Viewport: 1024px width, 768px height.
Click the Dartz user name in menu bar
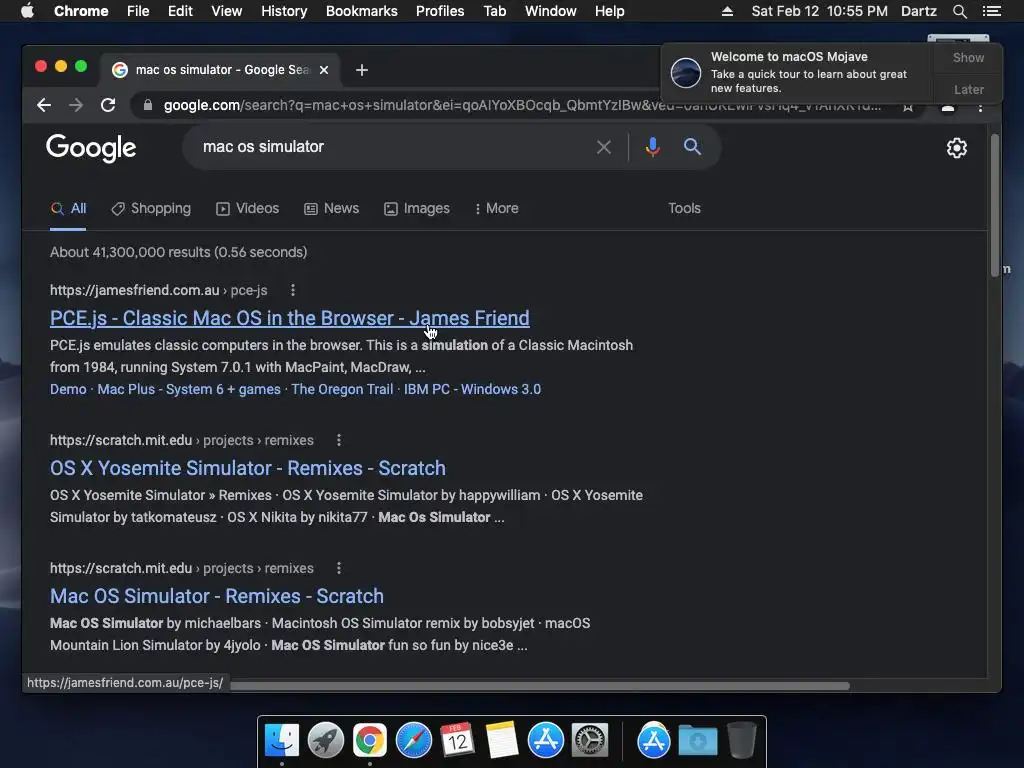(x=919, y=11)
